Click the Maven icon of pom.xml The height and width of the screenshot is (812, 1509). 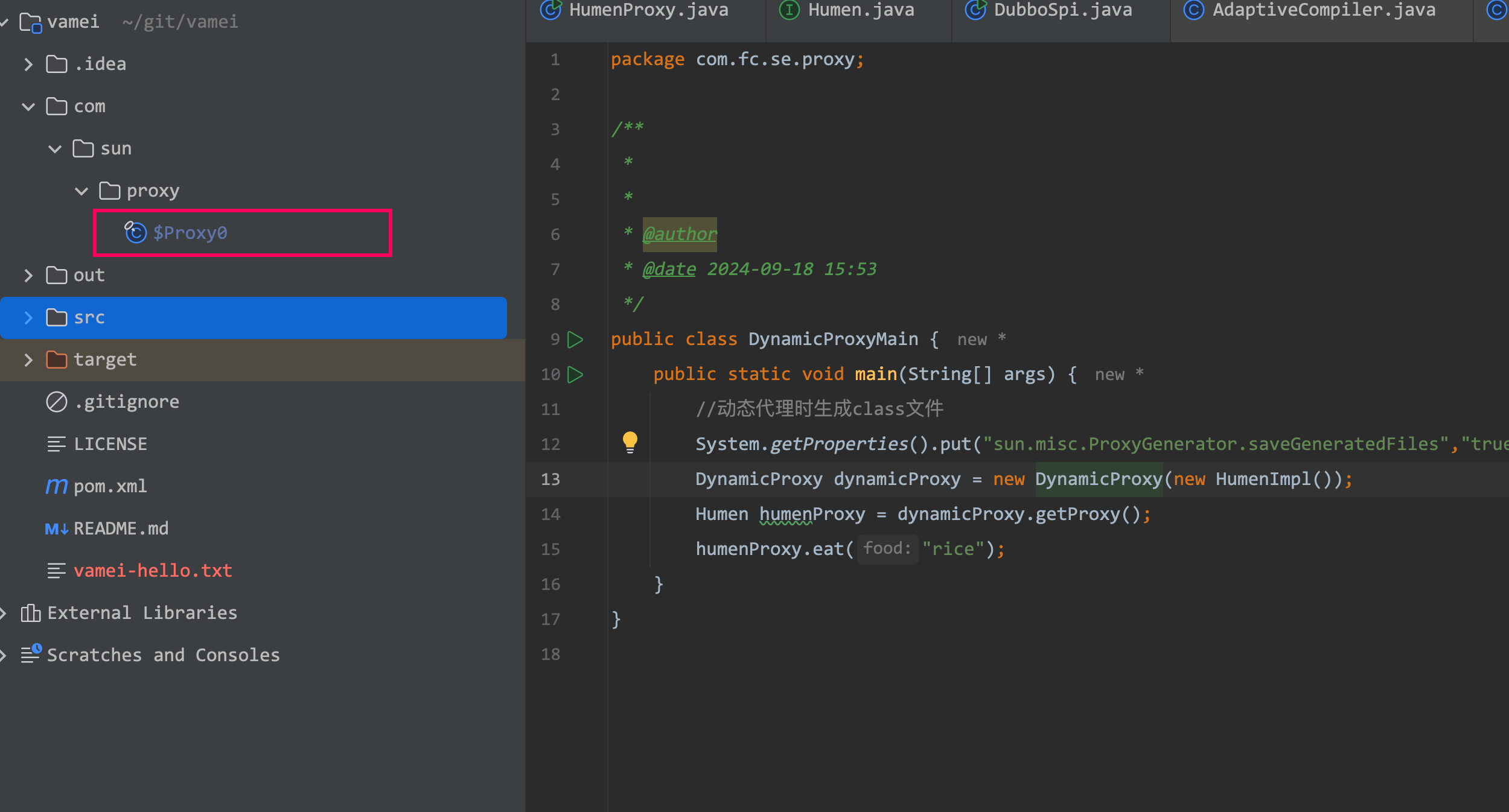point(56,486)
